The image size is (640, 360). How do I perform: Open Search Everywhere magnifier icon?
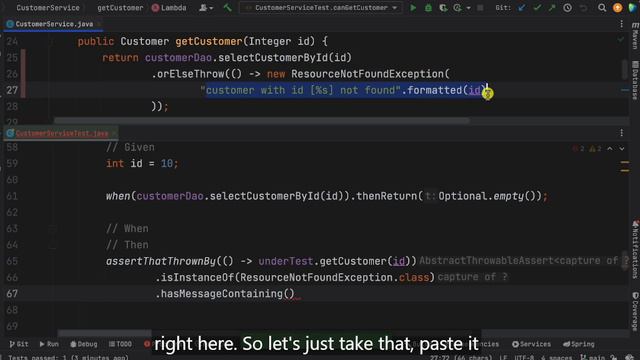click(x=602, y=8)
